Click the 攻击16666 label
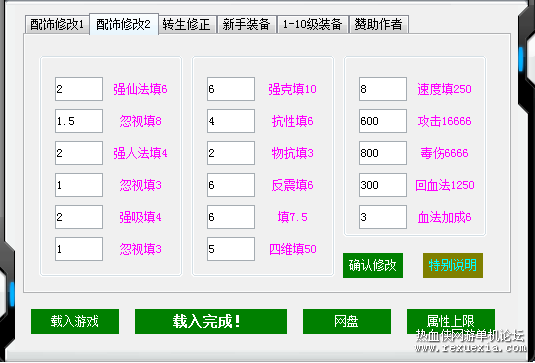This screenshot has height=363, width=535. 444,121
